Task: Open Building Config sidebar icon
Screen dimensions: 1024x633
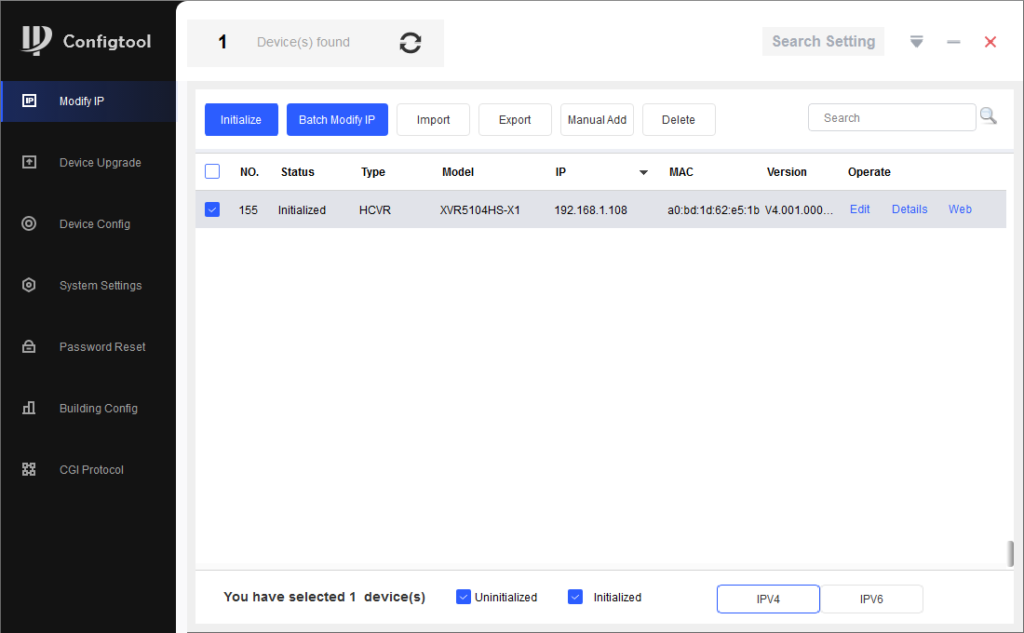Action: pyautogui.click(x=29, y=408)
